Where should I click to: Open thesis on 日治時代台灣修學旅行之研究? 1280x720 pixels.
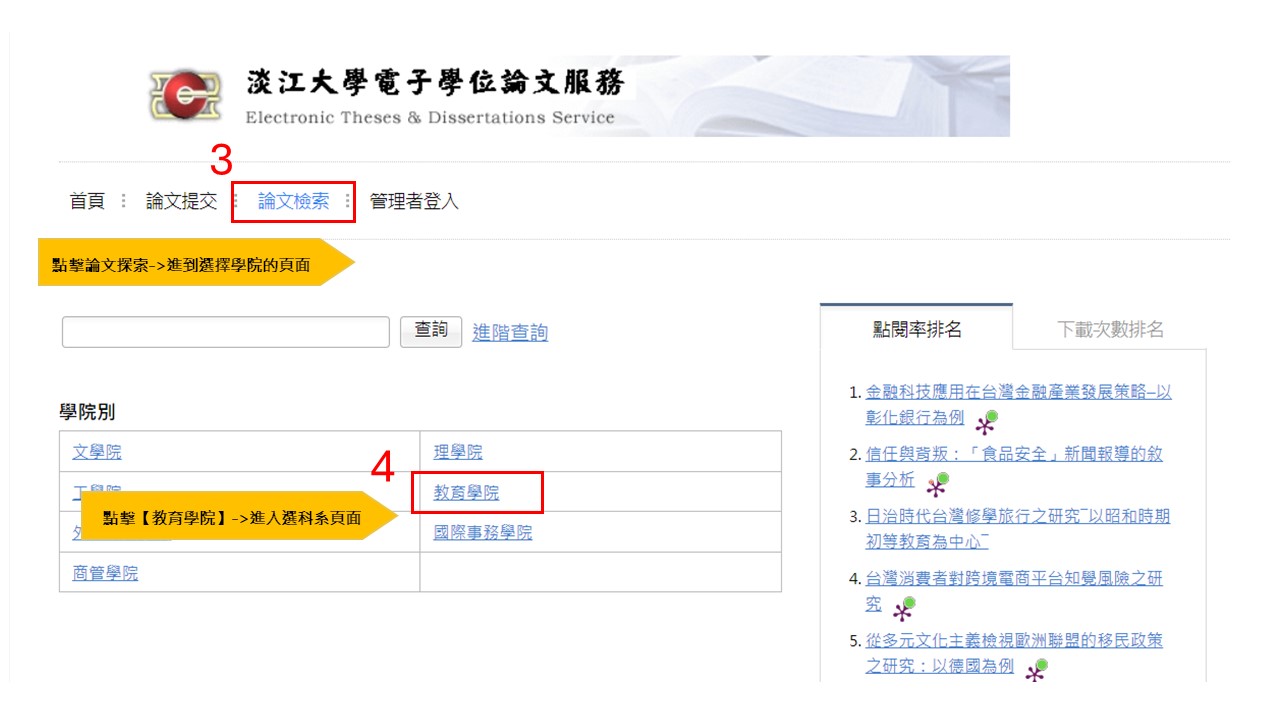[1017, 529]
